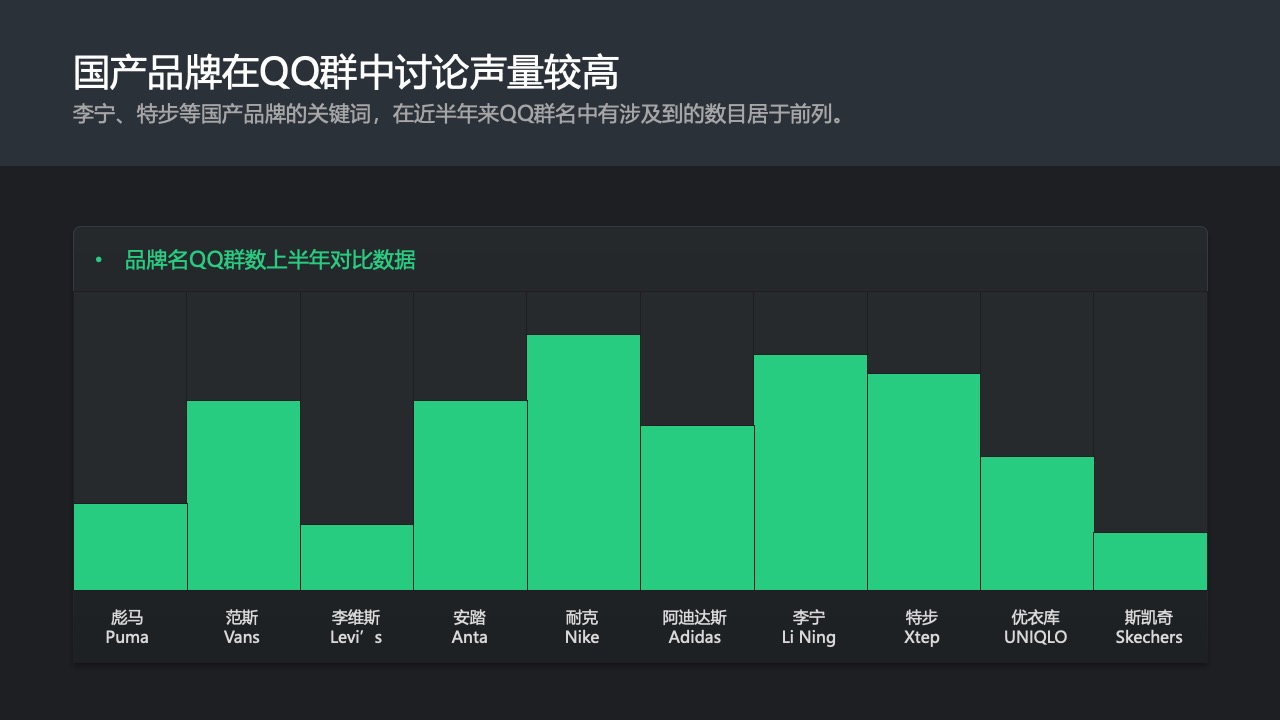This screenshot has width=1280, height=720.
Task: Select the green Xtep bar
Action: coord(924,482)
